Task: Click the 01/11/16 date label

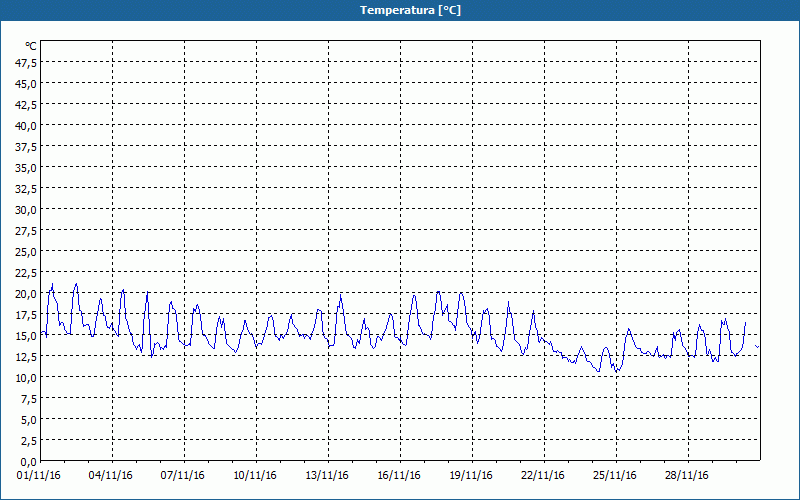Action: coord(39,476)
